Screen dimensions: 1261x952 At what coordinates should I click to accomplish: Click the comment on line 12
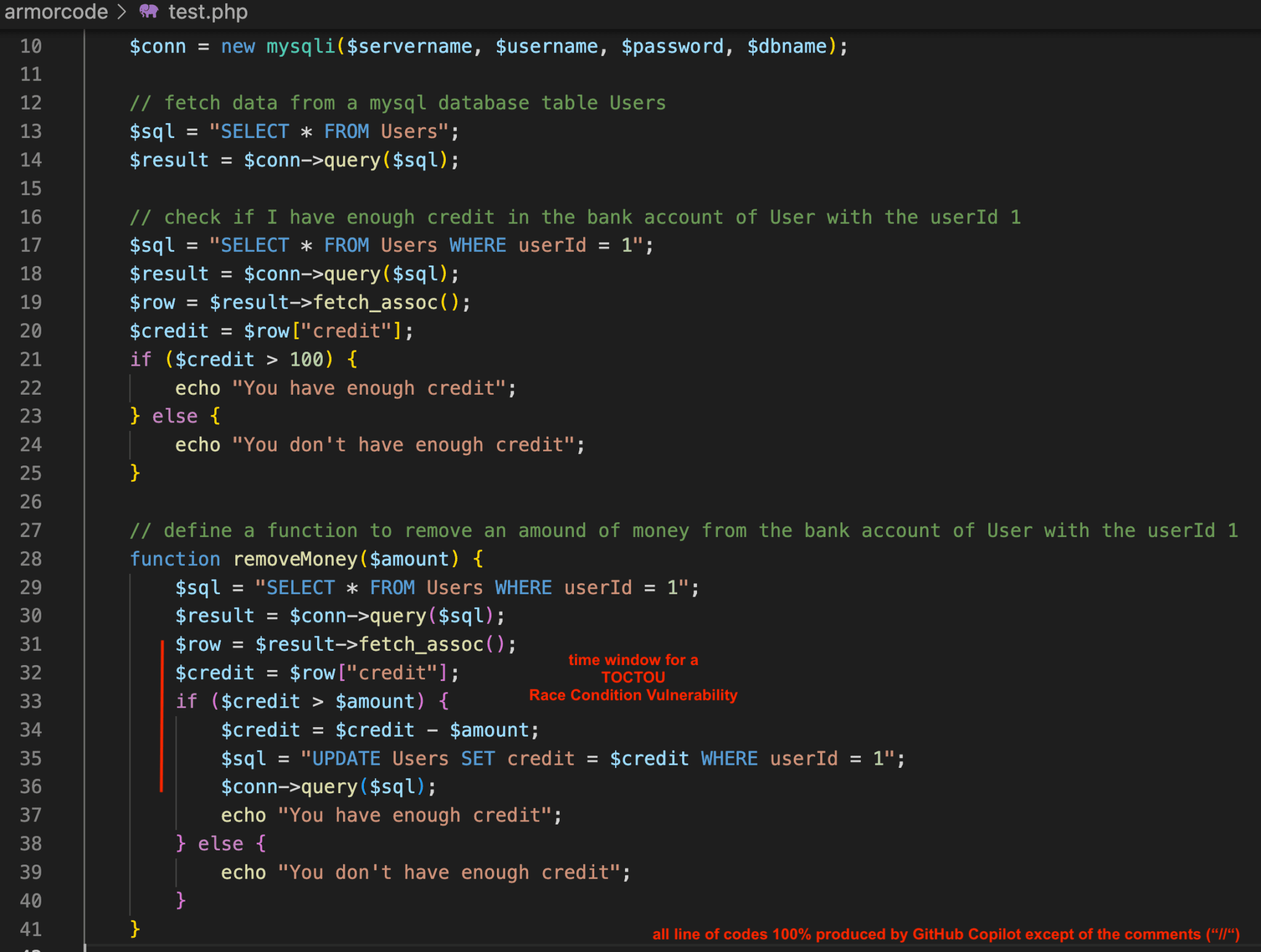[x=398, y=103]
